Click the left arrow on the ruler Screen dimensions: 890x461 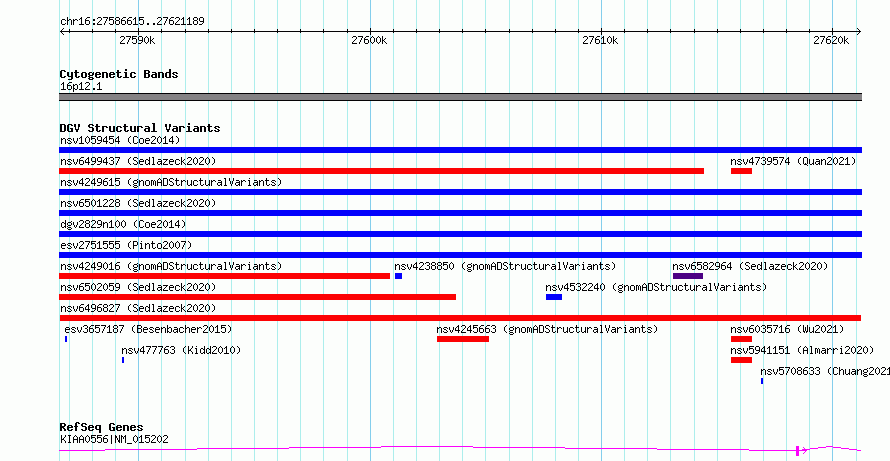click(x=62, y=32)
